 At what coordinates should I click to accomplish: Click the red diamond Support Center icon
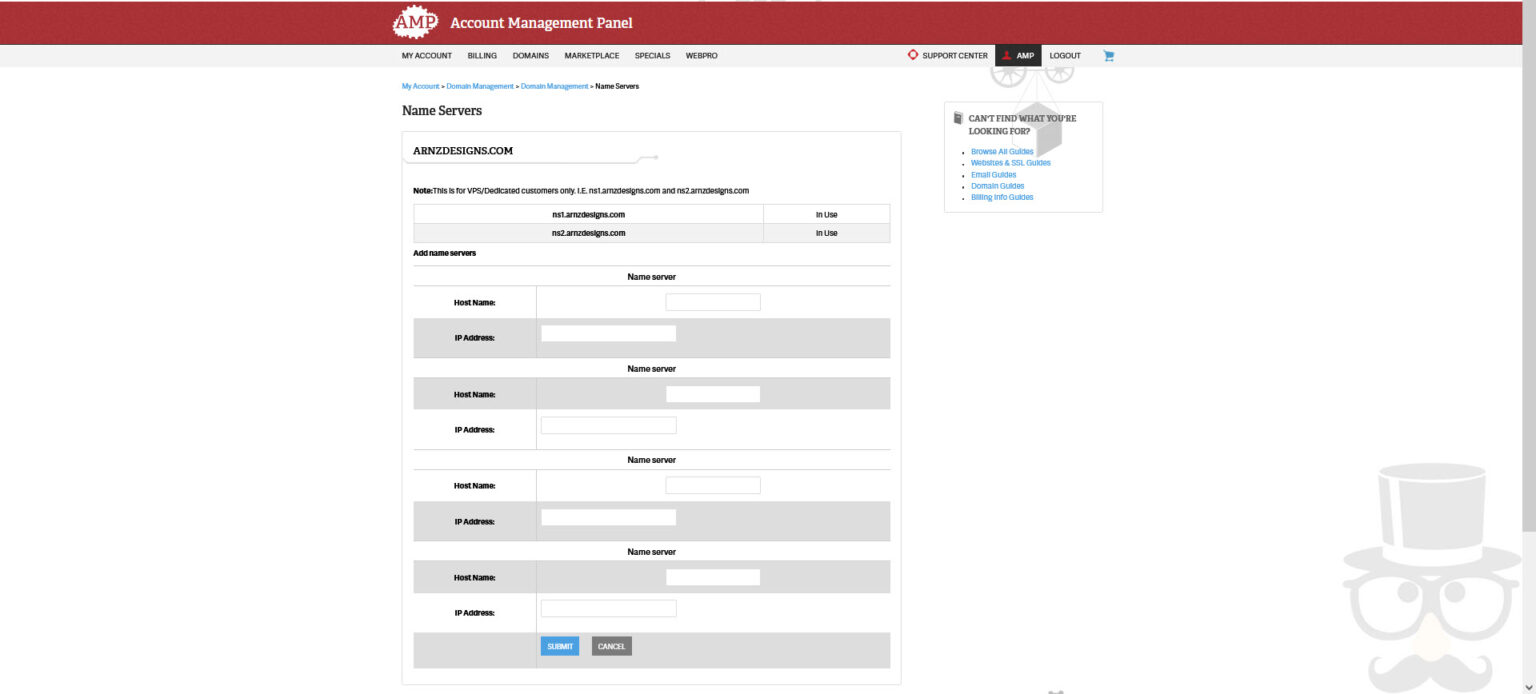(911, 55)
